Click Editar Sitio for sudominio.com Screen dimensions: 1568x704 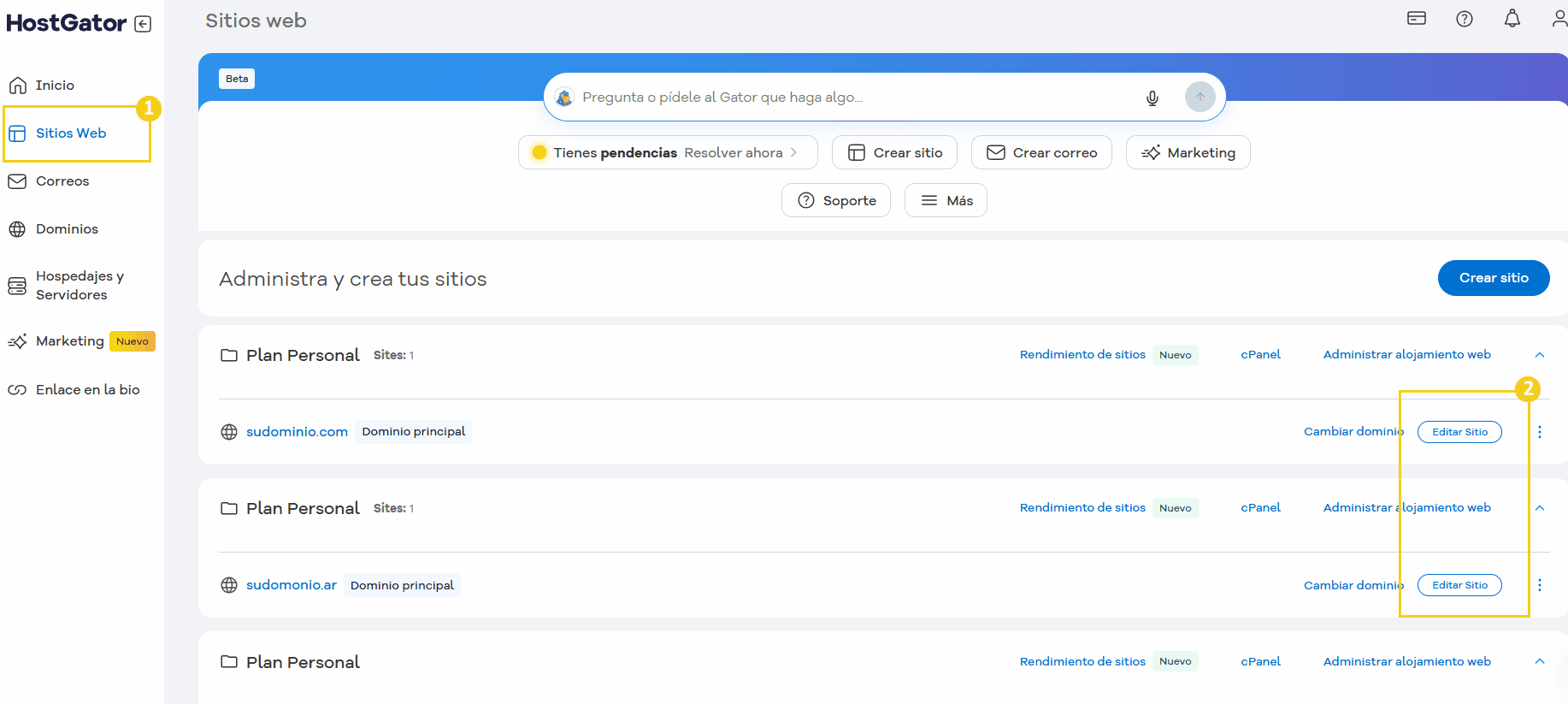[x=1459, y=432]
